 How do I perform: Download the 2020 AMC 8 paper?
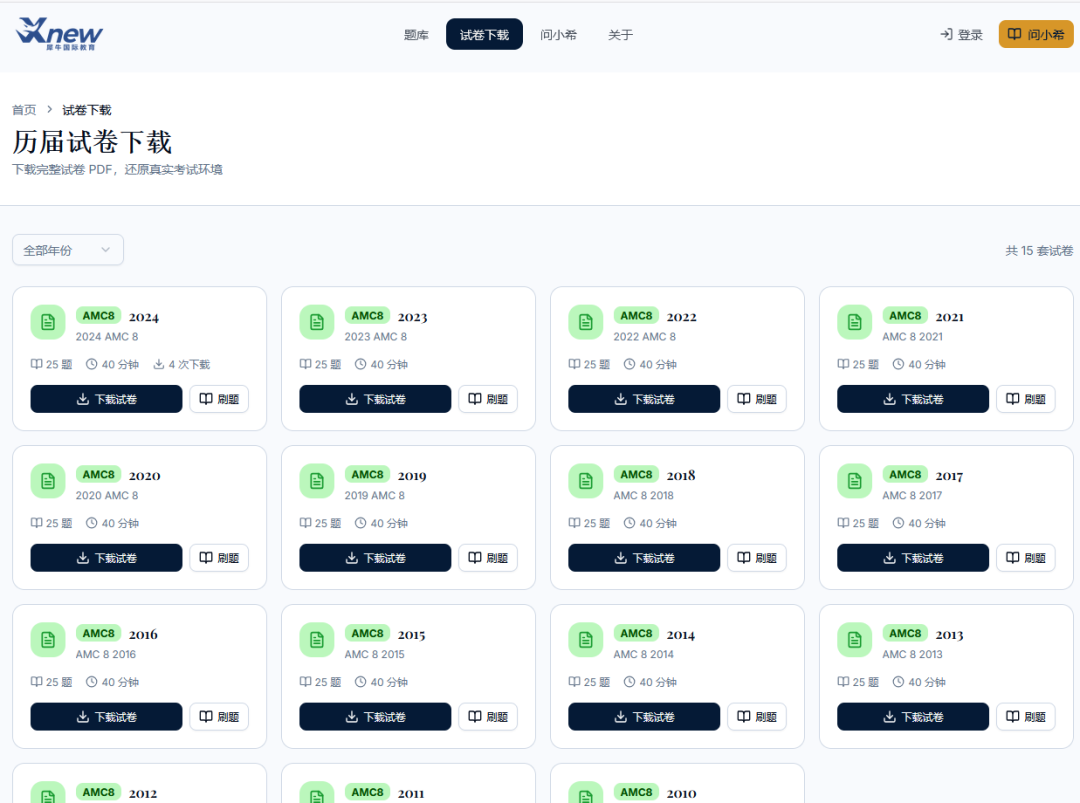coord(106,558)
